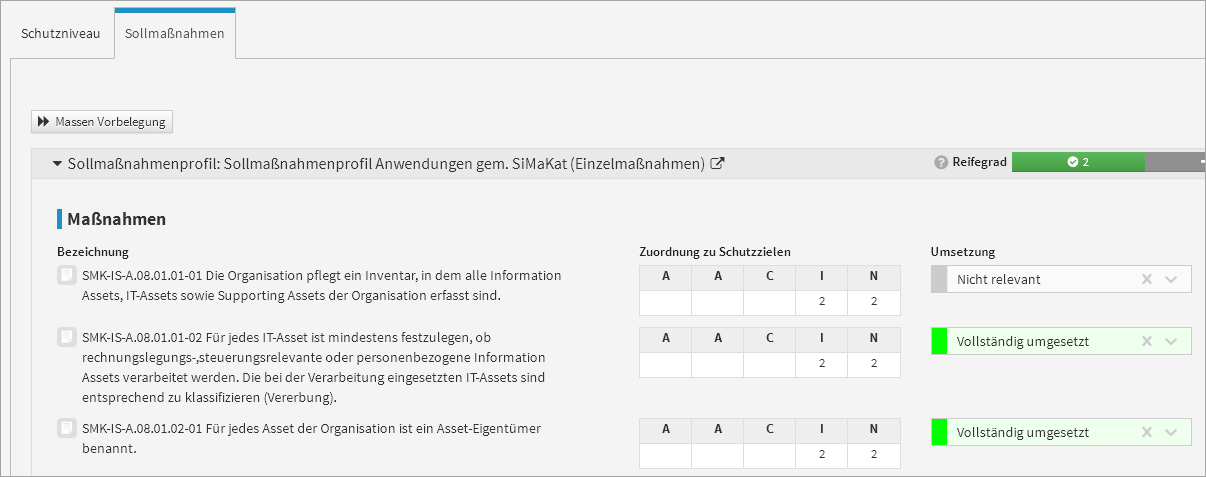Viewport: 1206px width, 477px height.
Task: Collapse the Sollmaßnahmenprofil section triangle
Action: [x=57, y=163]
